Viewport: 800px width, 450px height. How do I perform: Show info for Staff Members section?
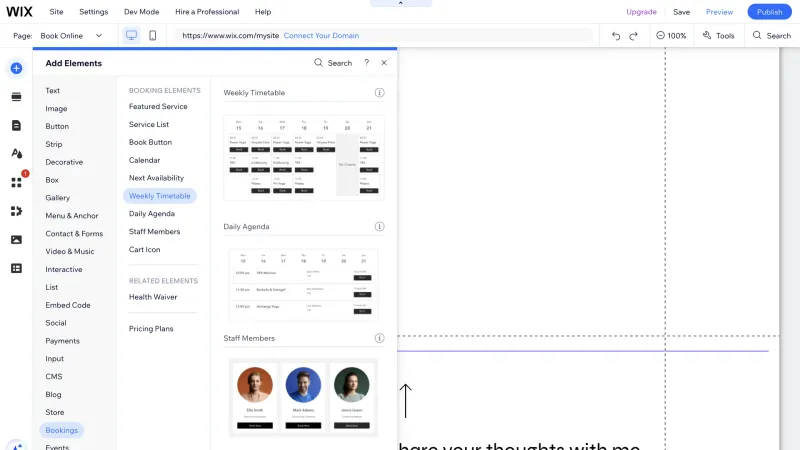[379, 338]
